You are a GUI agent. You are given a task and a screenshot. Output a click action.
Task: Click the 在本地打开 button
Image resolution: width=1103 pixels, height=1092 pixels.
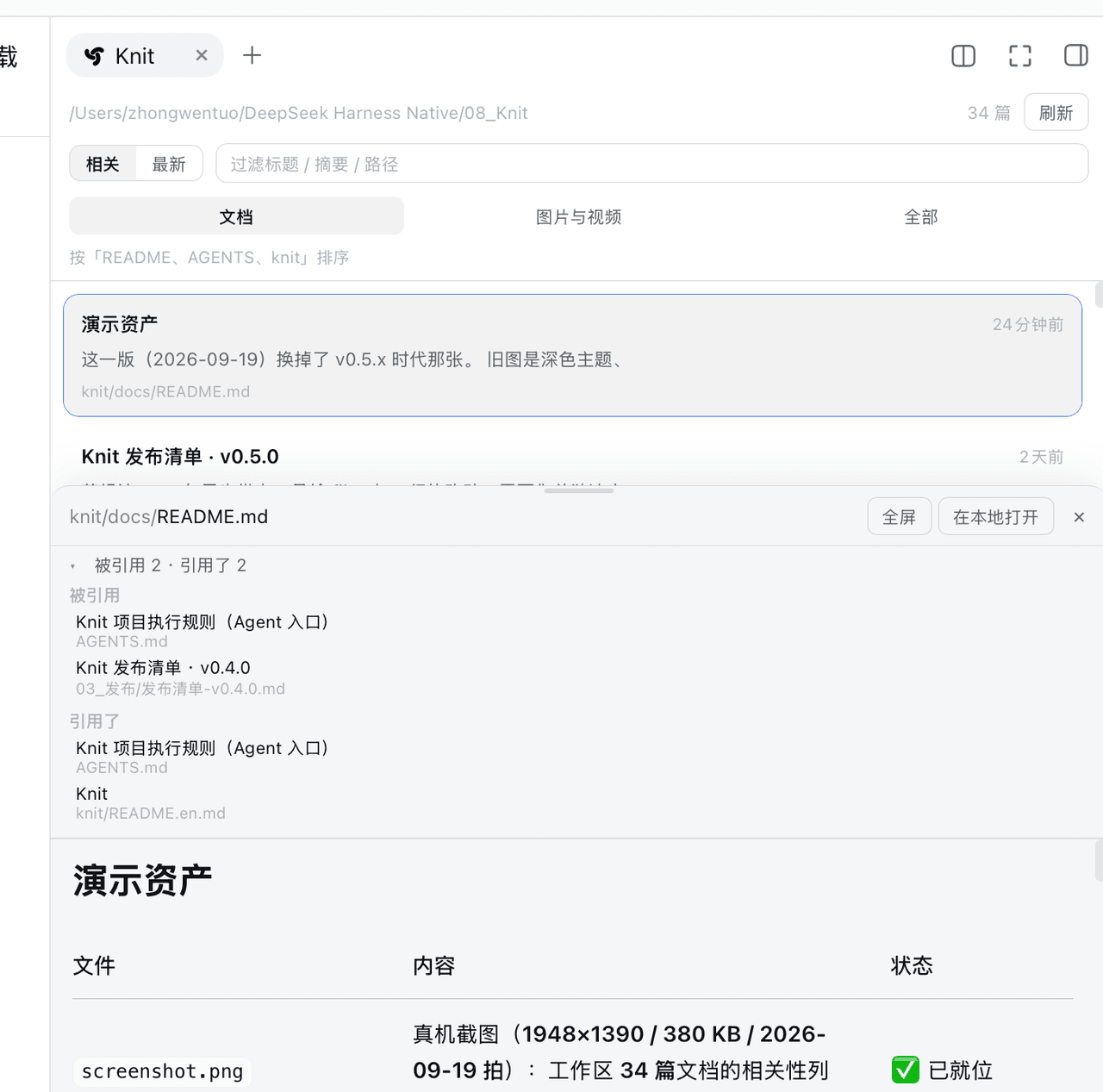pyautogui.click(x=995, y=516)
